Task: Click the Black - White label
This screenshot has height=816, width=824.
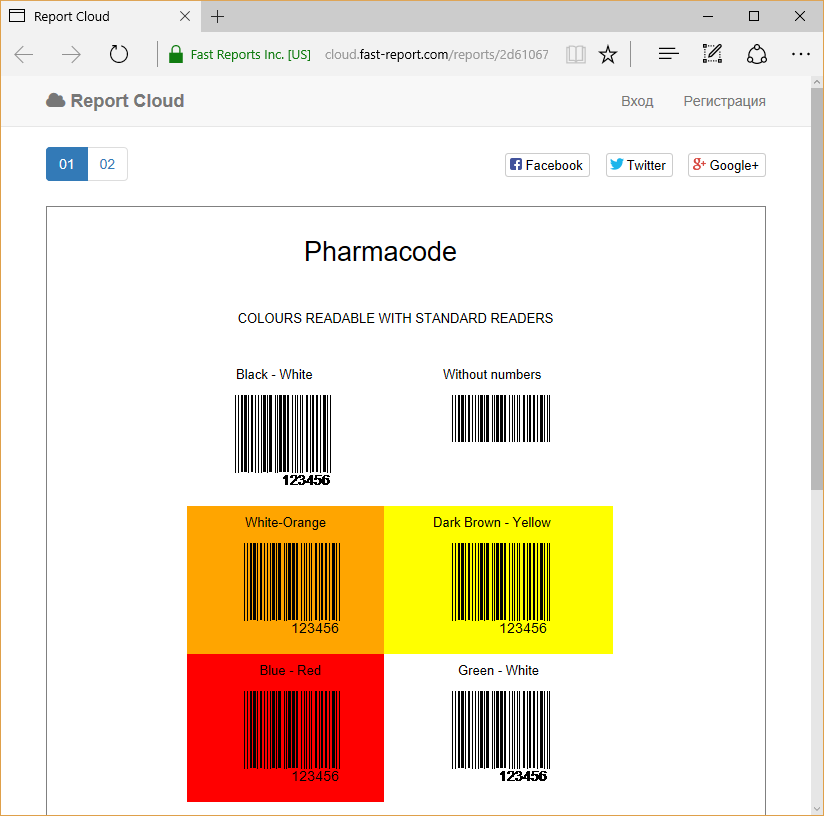Action: 274,375
